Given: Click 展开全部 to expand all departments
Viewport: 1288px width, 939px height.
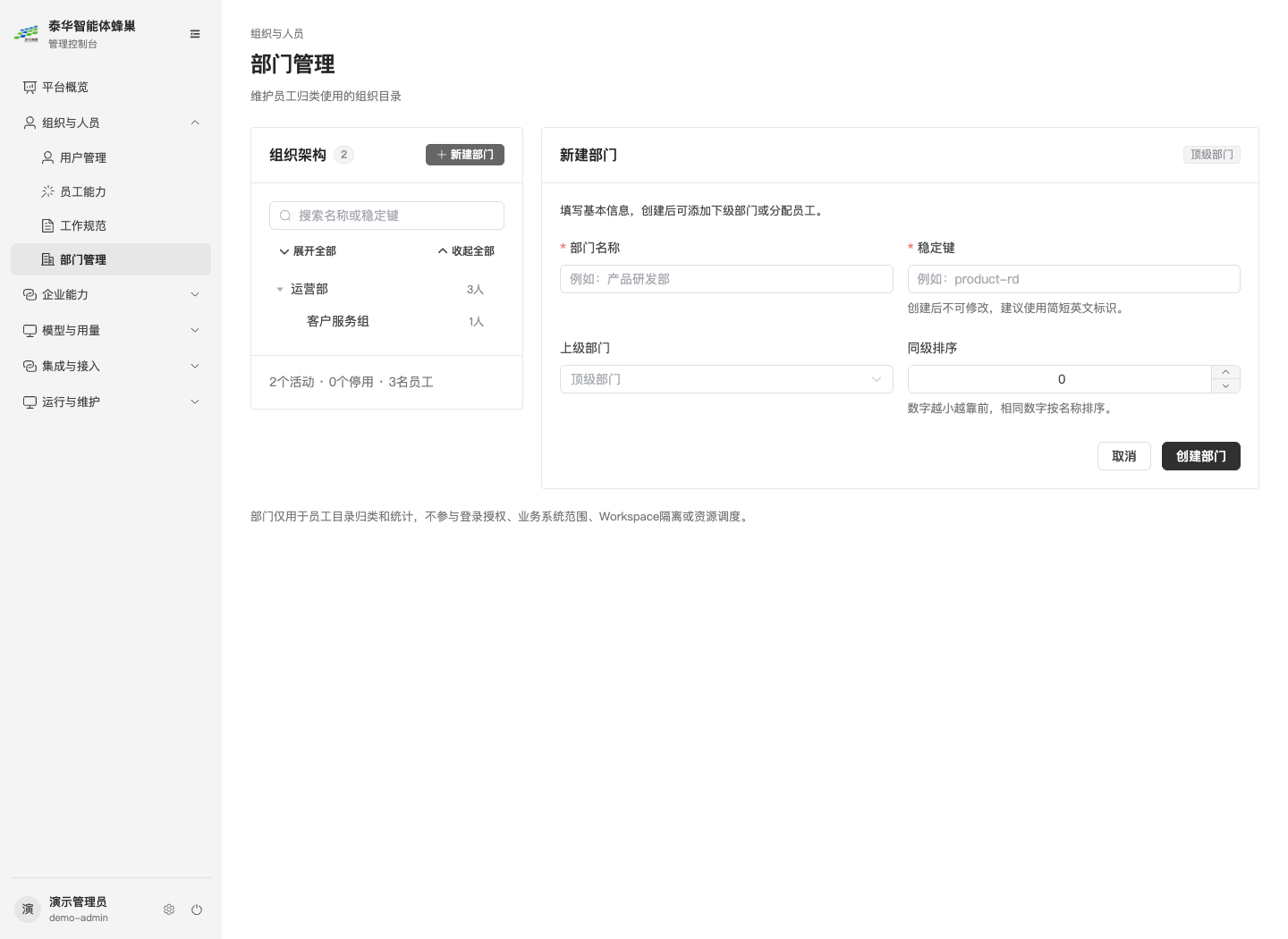Looking at the screenshot, I should tap(308, 251).
